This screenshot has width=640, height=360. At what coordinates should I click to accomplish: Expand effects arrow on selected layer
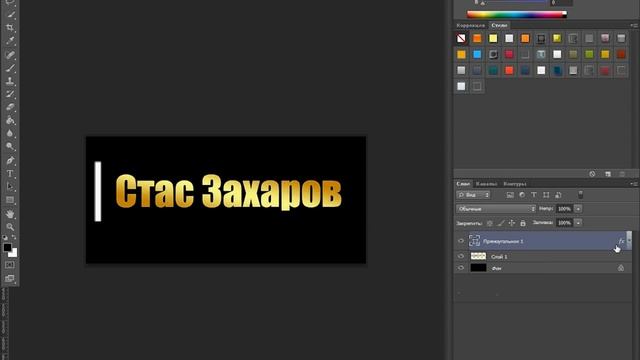[629, 241]
